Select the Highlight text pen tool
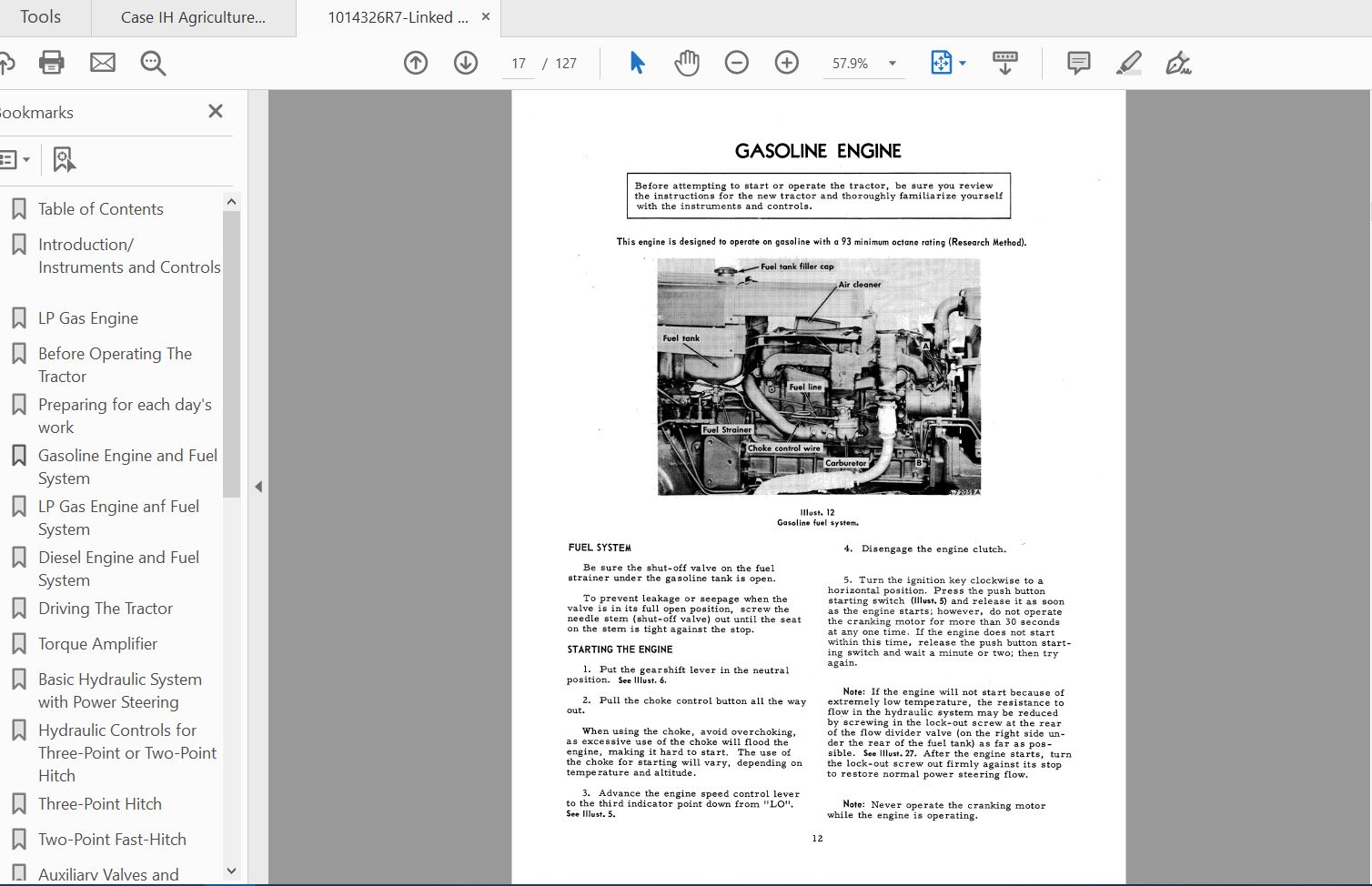The width and height of the screenshot is (1372, 886). click(x=1129, y=63)
